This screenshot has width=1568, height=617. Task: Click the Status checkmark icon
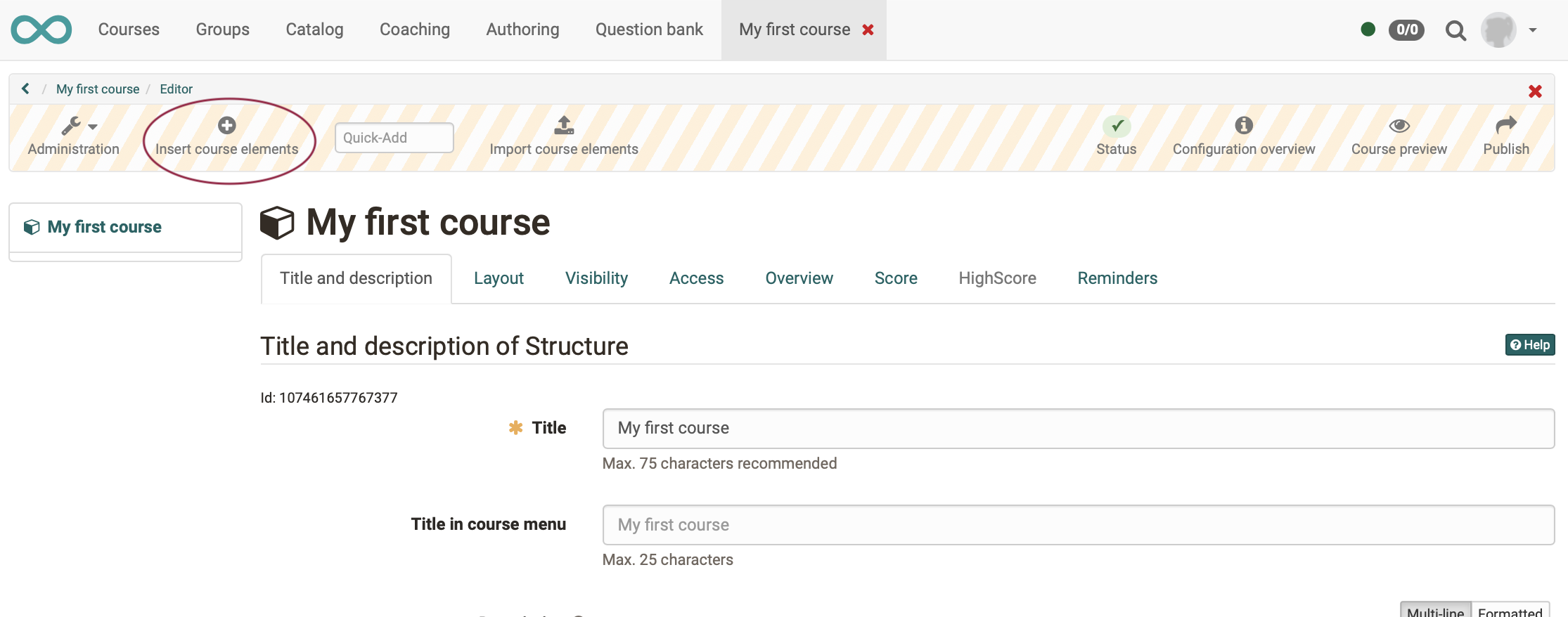pyautogui.click(x=1116, y=126)
